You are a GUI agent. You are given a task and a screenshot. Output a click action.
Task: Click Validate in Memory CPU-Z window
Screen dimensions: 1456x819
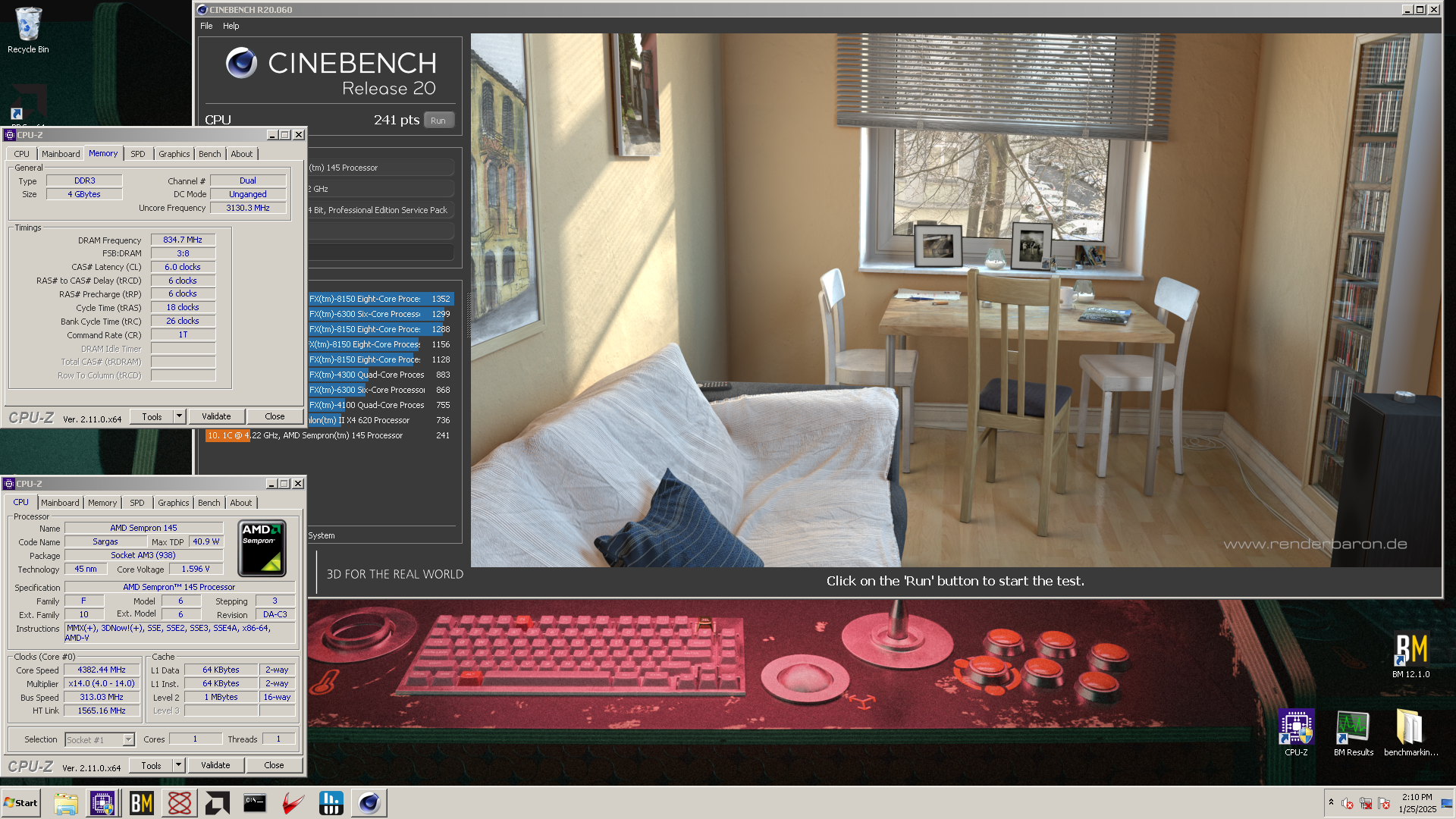[216, 416]
